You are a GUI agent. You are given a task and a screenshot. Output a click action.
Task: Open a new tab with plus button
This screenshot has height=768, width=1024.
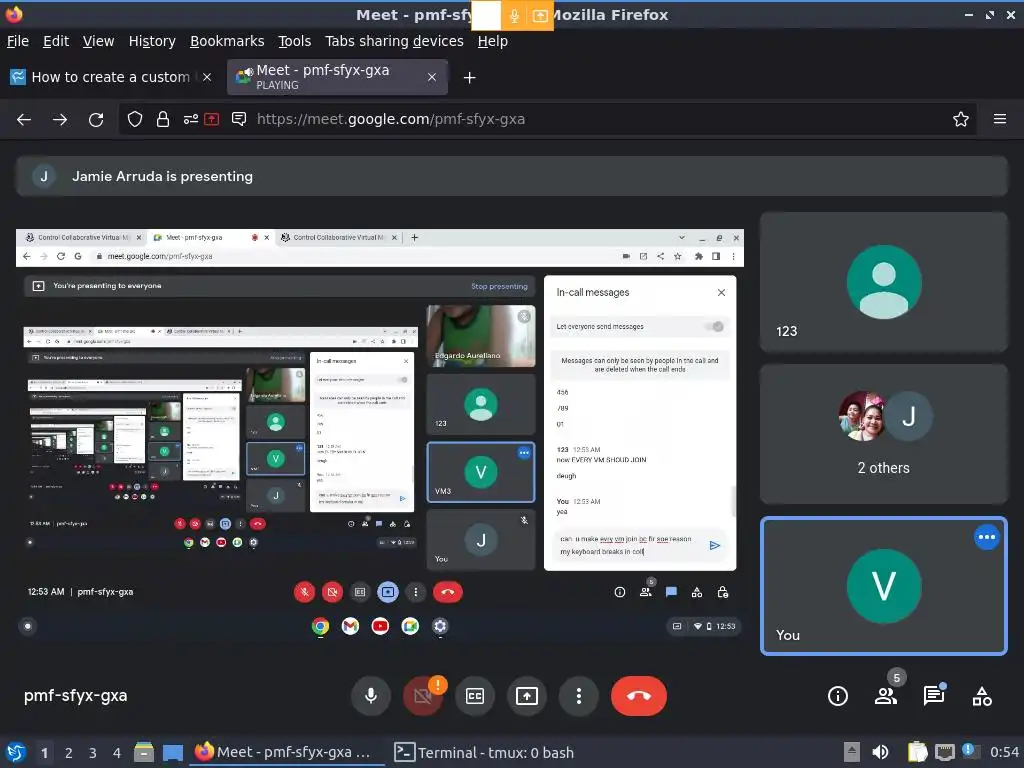(469, 78)
